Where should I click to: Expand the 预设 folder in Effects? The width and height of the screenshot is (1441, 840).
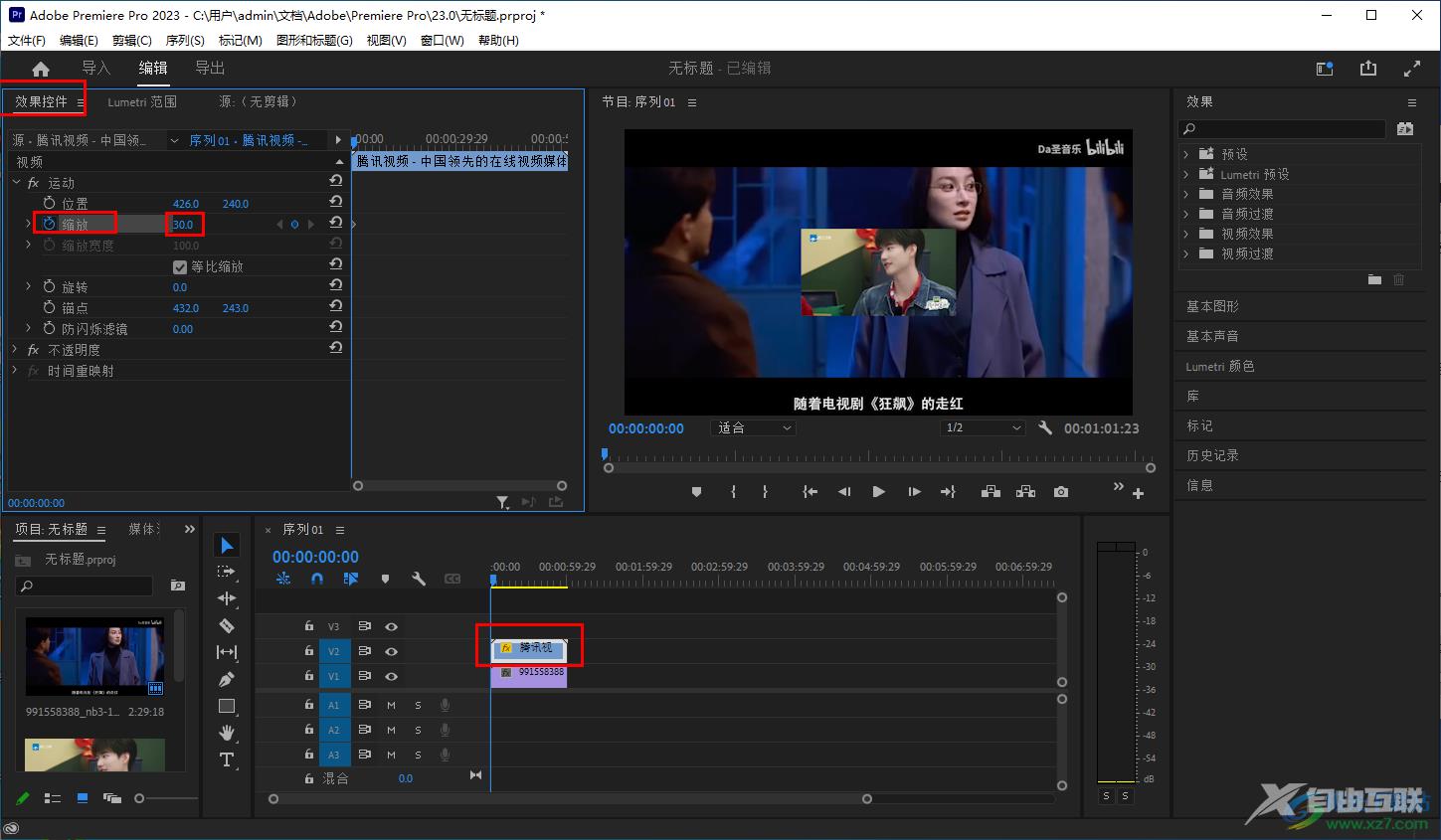(1186, 154)
